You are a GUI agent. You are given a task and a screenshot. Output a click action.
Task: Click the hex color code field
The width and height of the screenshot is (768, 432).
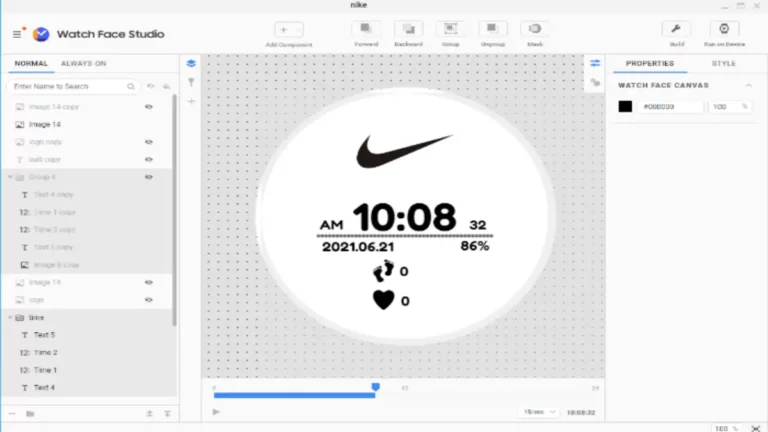[670, 106]
